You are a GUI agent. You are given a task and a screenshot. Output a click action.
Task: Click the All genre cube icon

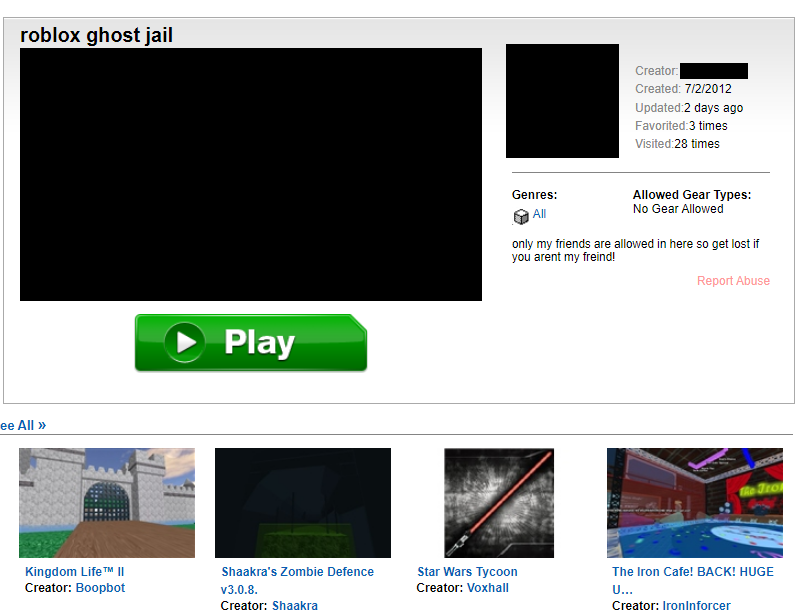pos(520,217)
